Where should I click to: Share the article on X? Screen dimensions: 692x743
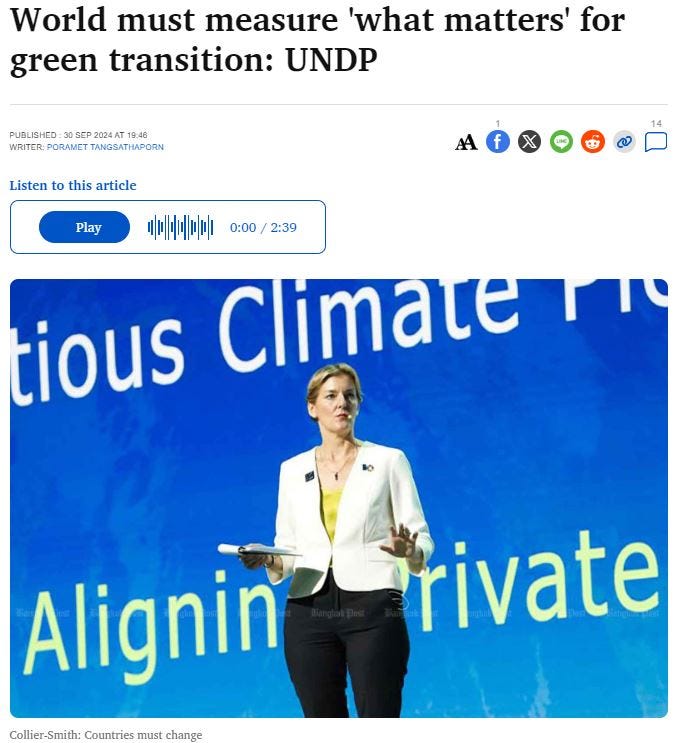tap(529, 142)
